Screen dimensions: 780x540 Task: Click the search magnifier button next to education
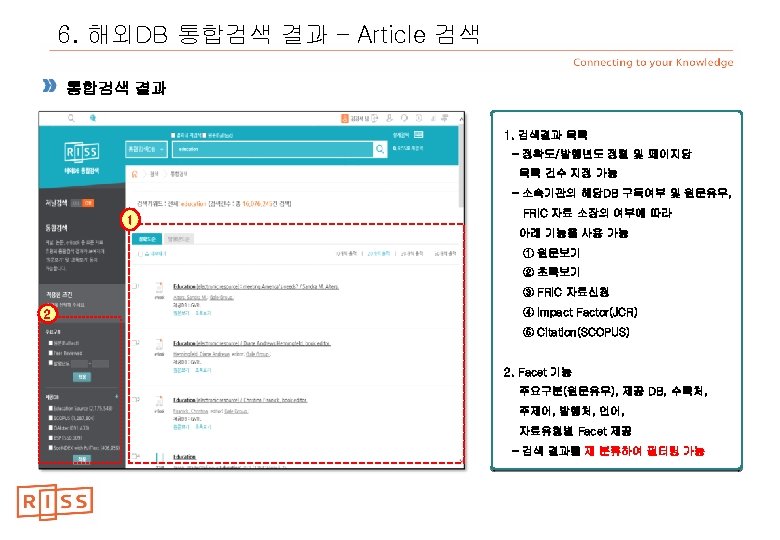[x=380, y=149]
